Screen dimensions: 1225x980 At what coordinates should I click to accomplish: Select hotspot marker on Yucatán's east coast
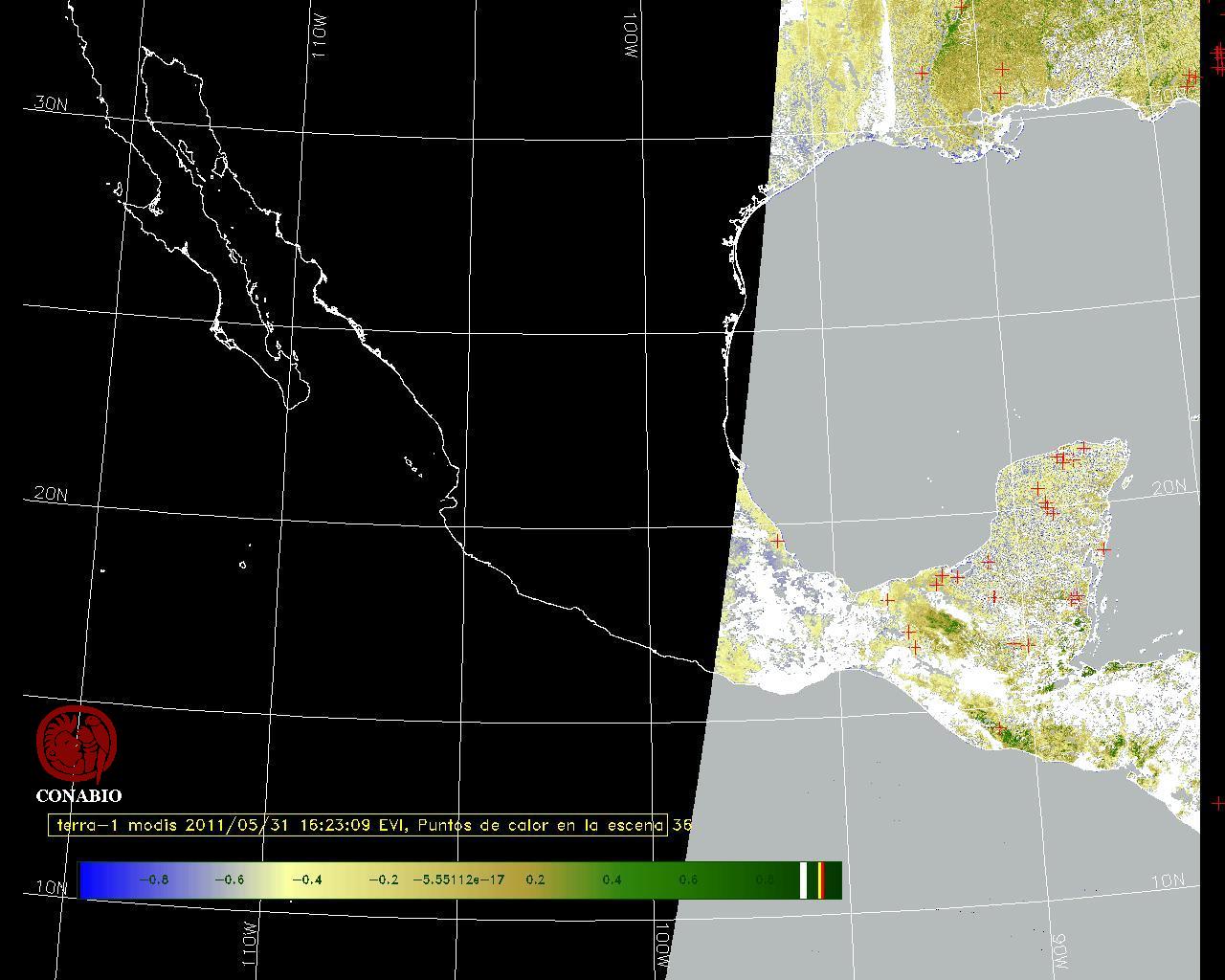coord(1103,549)
